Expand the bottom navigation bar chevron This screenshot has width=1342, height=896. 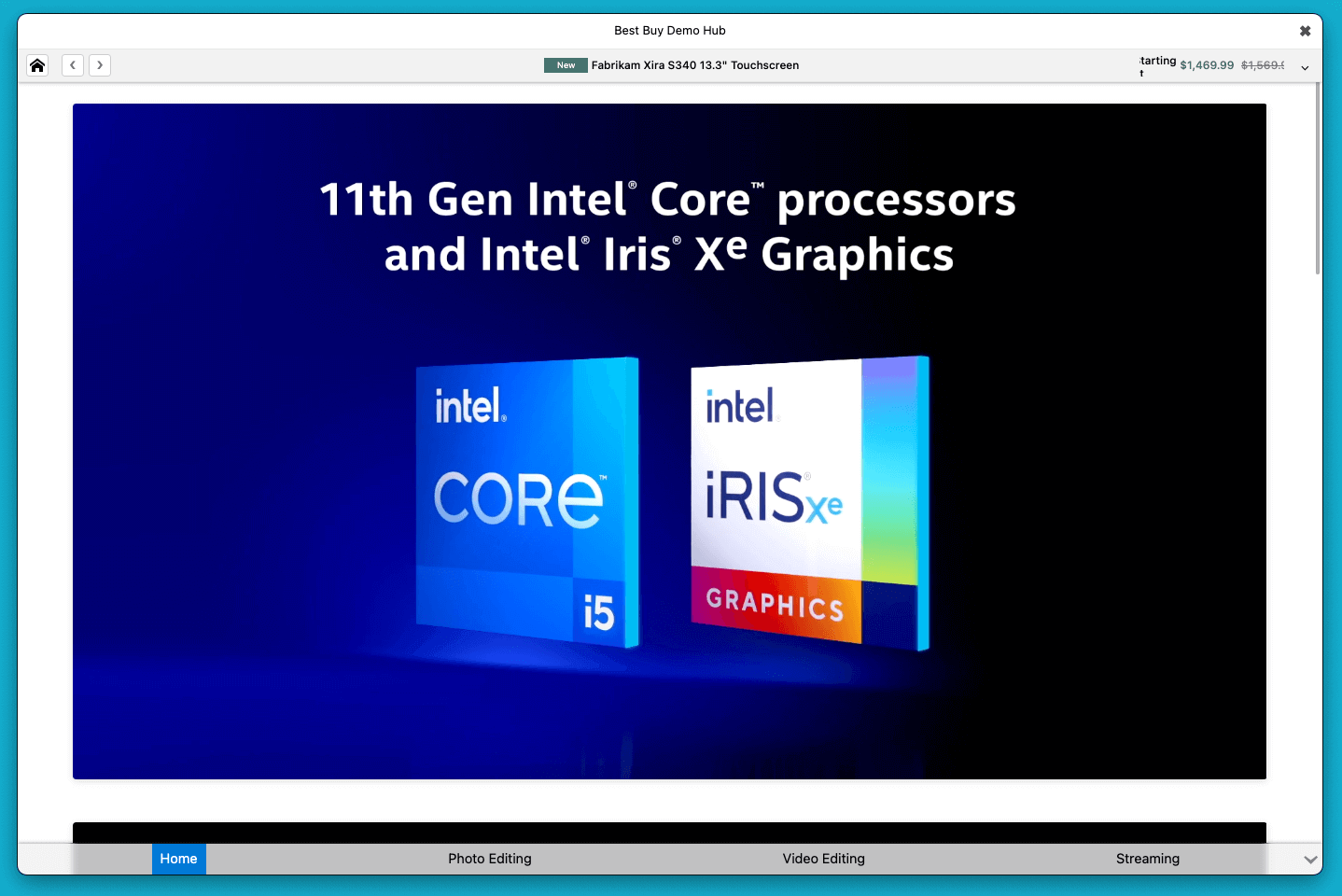[1310, 860]
